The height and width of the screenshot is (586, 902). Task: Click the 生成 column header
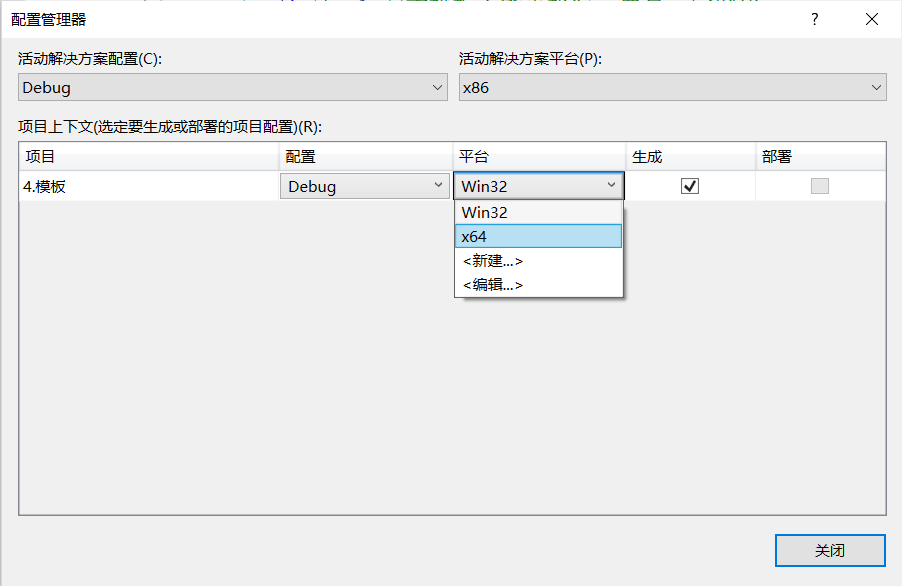tap(690, 156)
